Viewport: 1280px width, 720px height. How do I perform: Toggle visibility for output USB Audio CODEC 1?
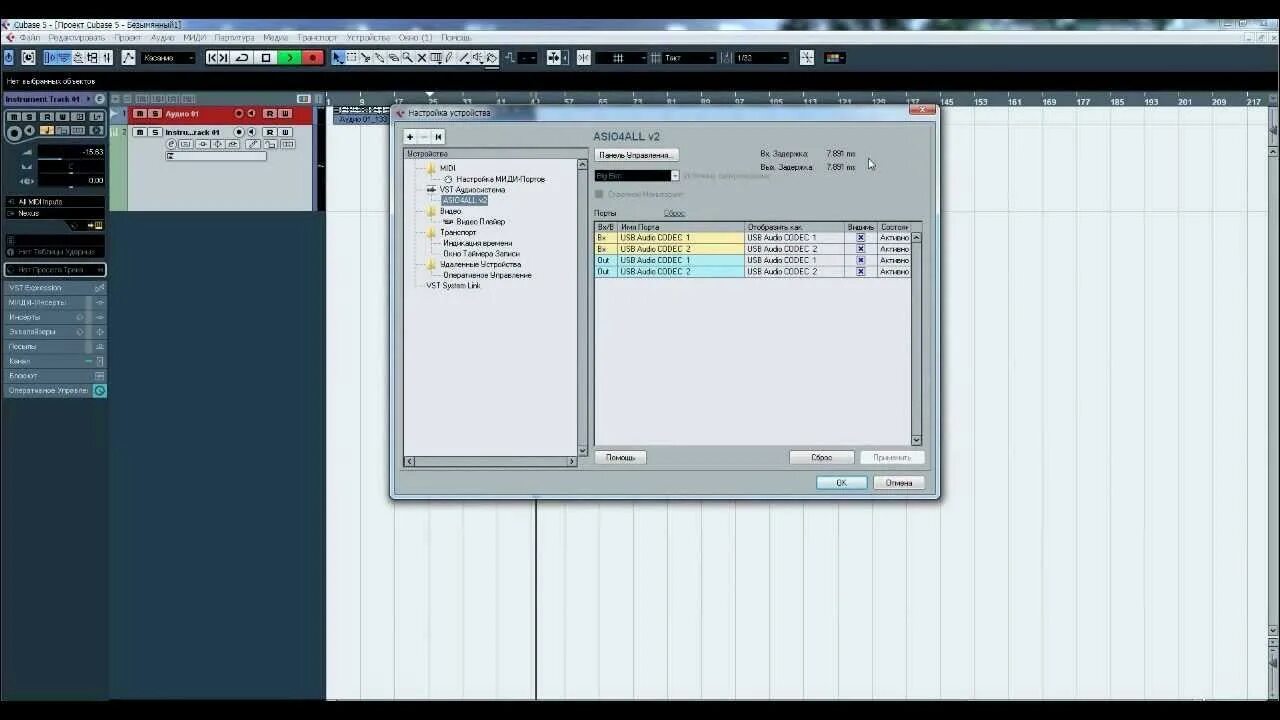pyautogui.click(x=860, y=260)
